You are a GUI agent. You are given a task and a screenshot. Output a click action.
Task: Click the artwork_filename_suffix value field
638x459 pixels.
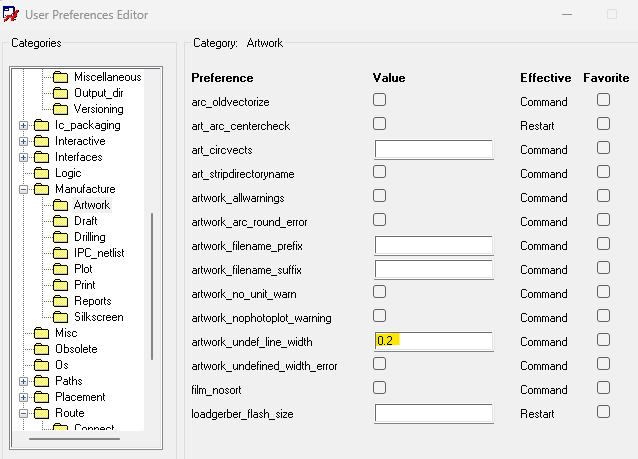point(434,269)
